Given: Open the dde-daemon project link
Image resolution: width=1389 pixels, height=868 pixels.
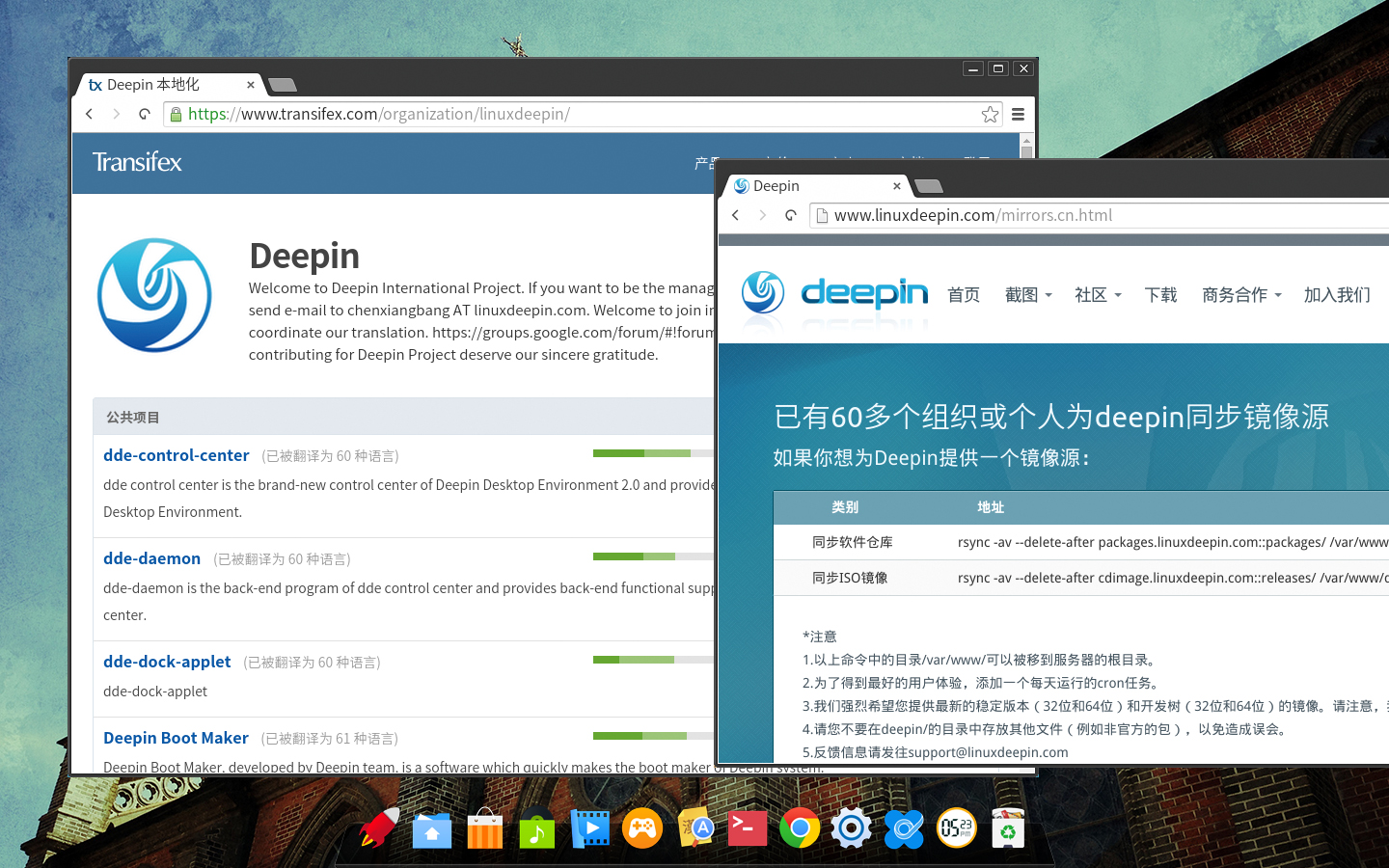Looking at the screenshot, I should tap(152, 558).
